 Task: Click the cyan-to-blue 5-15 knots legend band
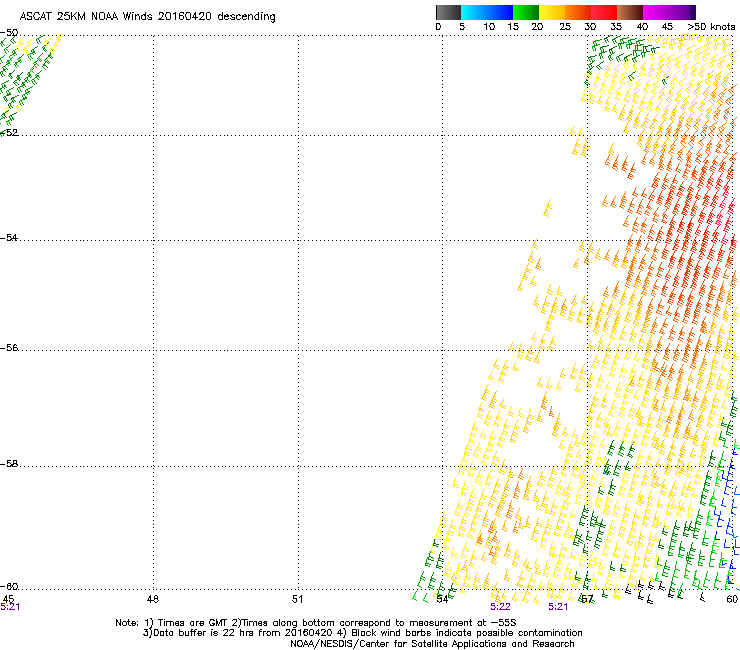(487, 12)
